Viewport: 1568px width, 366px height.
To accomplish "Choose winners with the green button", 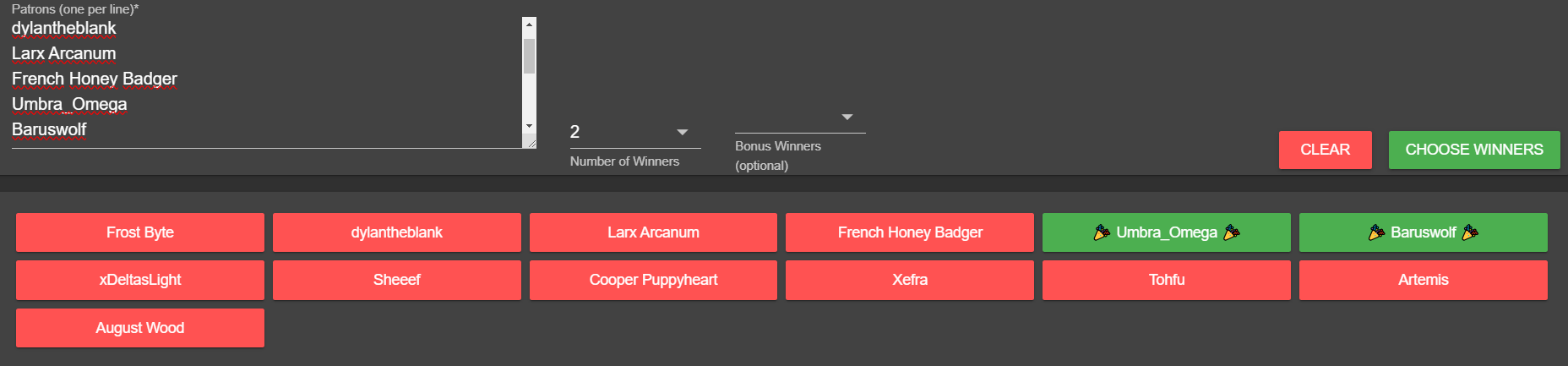I will [1474, 150].
